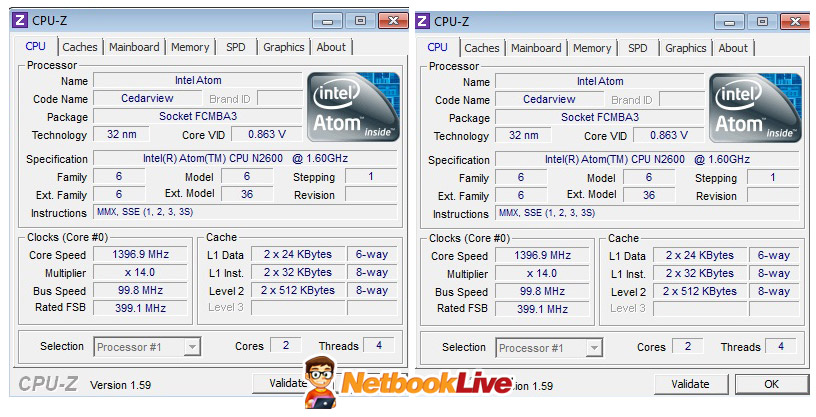Image resolution: width=816 pixels, height=417 pixels.
Task: Click Multiplier 'x 14.0' in left window
Action: pyautogui.click(x=141, y=272)
